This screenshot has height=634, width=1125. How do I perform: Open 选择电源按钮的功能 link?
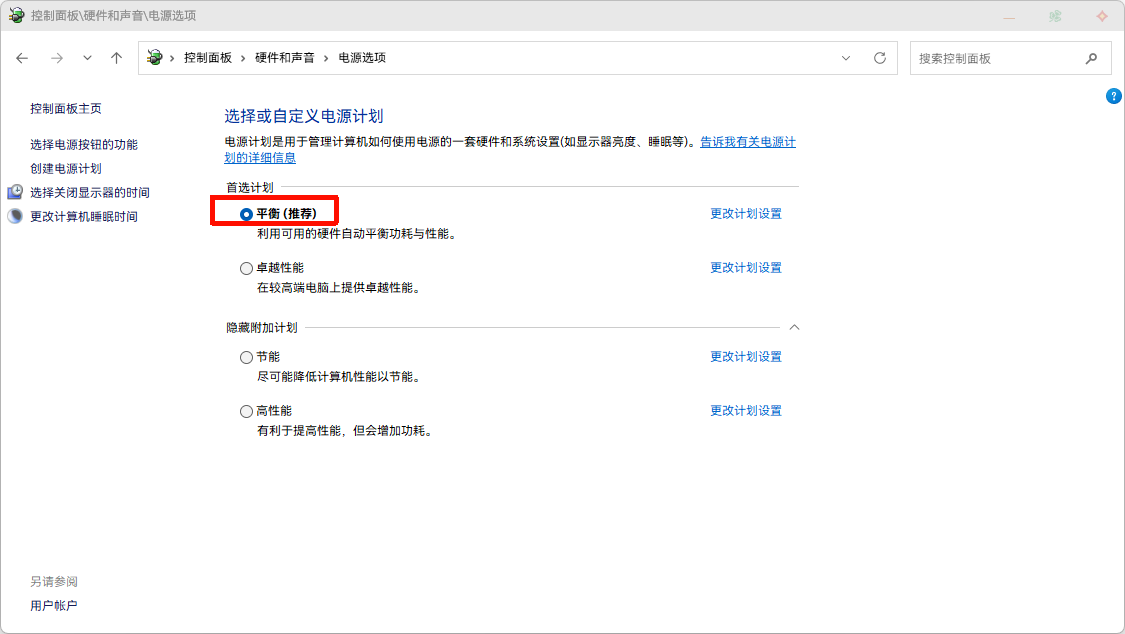[x=84, y=144]
